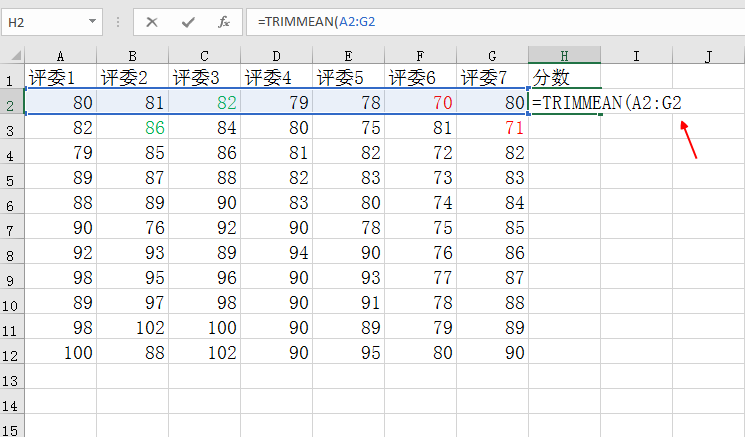Cancel the formula entry with X icon
The width and height of the screenshot is (745, 437).
coord(152,22)
